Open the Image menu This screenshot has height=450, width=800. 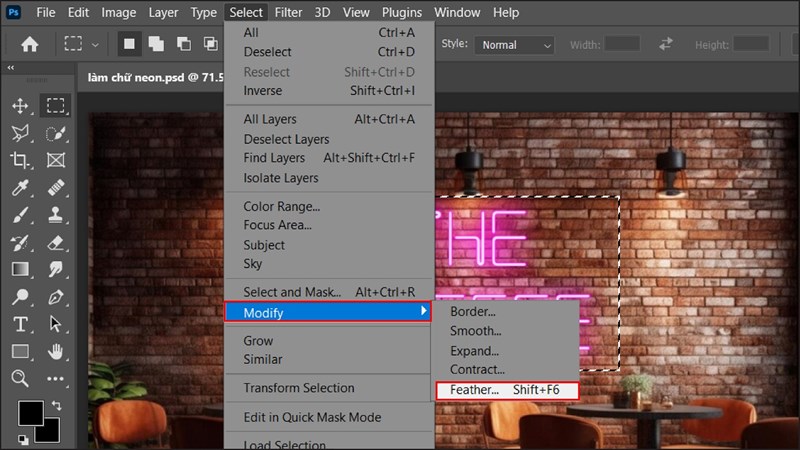(x=118, y=12)
